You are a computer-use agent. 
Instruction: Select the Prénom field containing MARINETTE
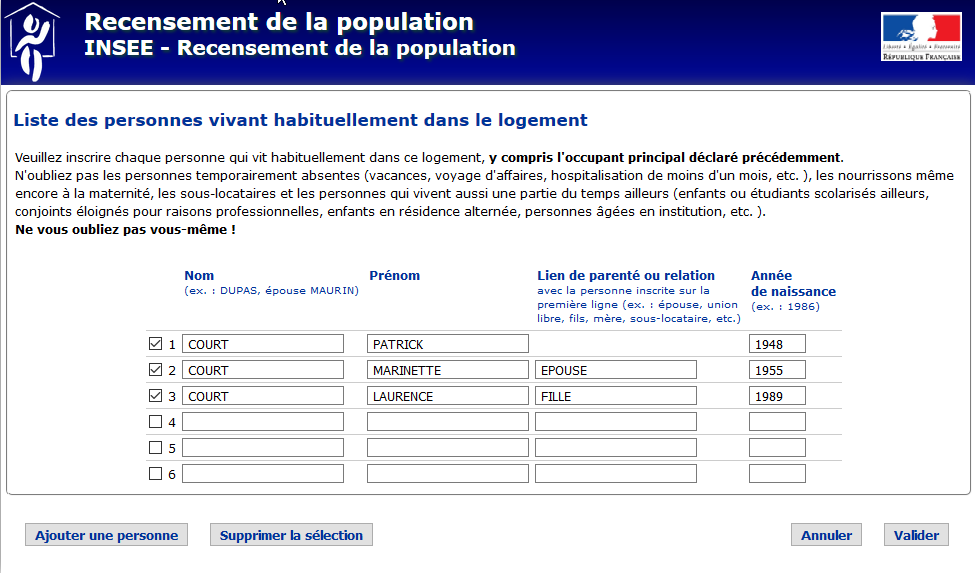[447, 370]
